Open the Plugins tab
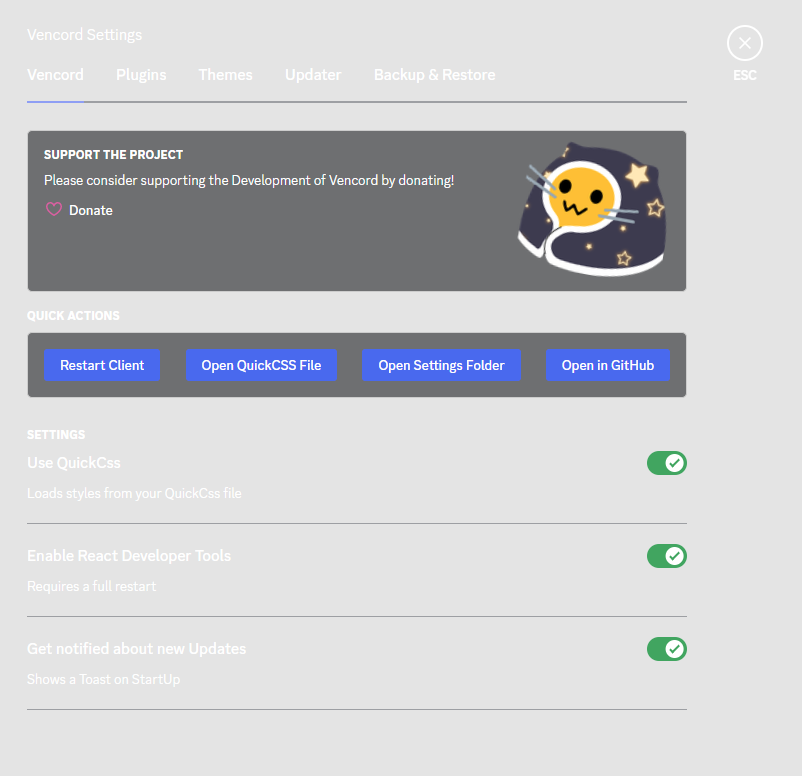The width and height of the screenshot is (802, 776). click(141, 75)
